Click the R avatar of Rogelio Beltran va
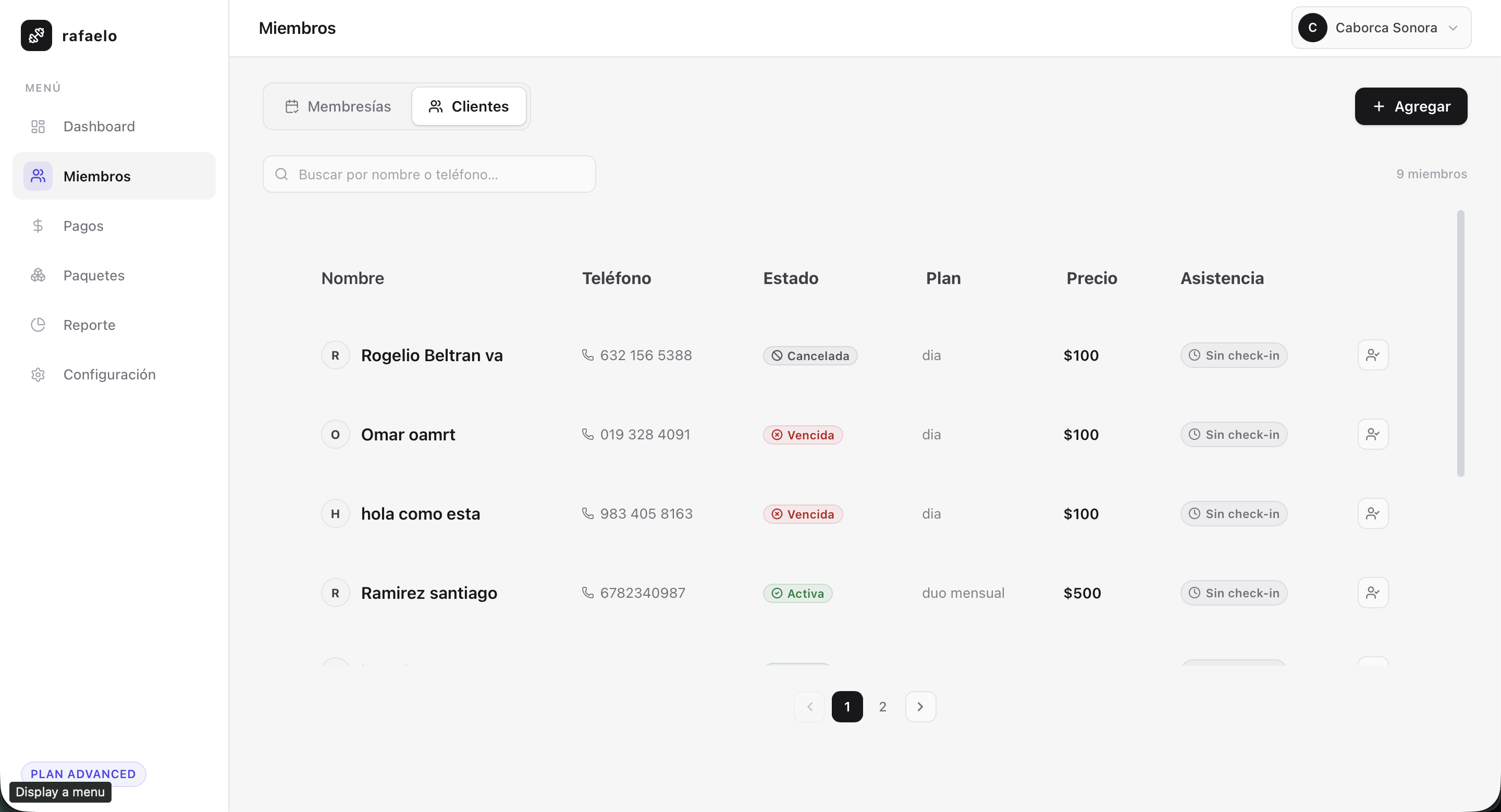Viewport: 1501px width, 812px height. tap(336, 355)
